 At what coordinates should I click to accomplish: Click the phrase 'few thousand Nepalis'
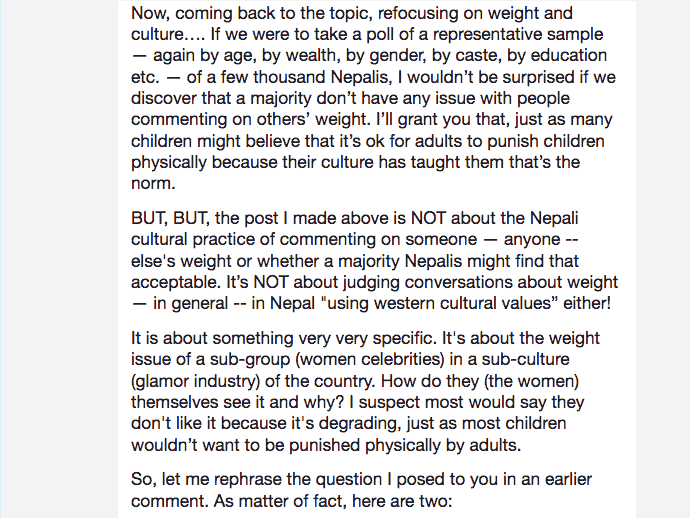pos(305,77)
